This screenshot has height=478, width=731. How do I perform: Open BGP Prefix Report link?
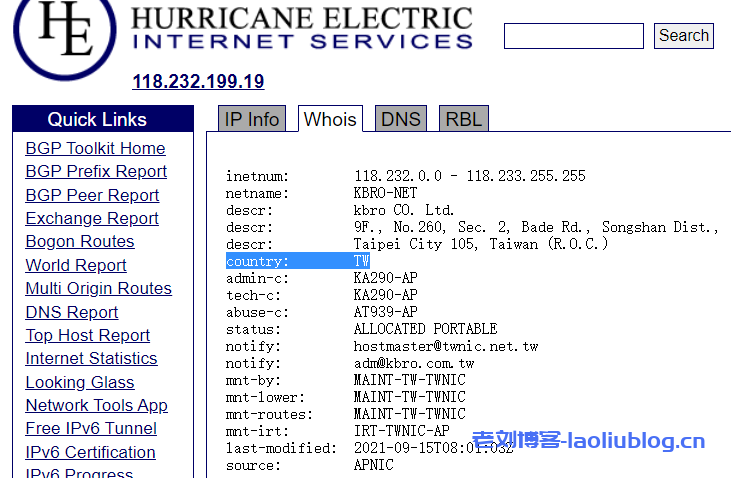tap(96, 172)
